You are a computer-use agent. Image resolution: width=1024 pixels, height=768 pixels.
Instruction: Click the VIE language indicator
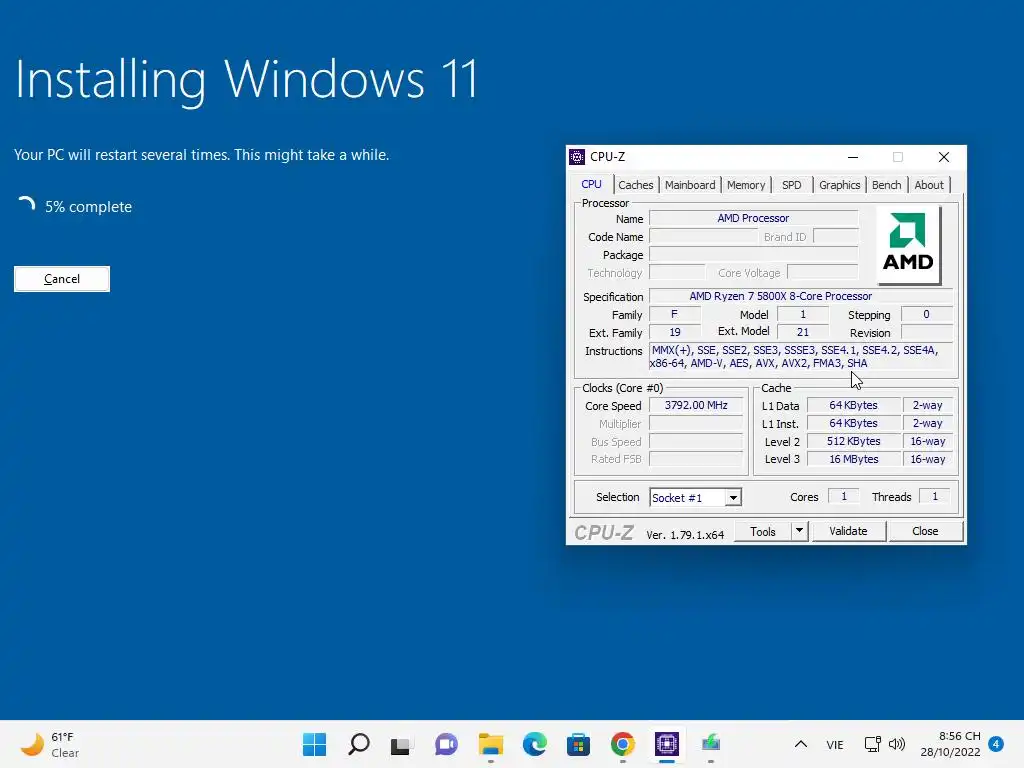point(835,744)
